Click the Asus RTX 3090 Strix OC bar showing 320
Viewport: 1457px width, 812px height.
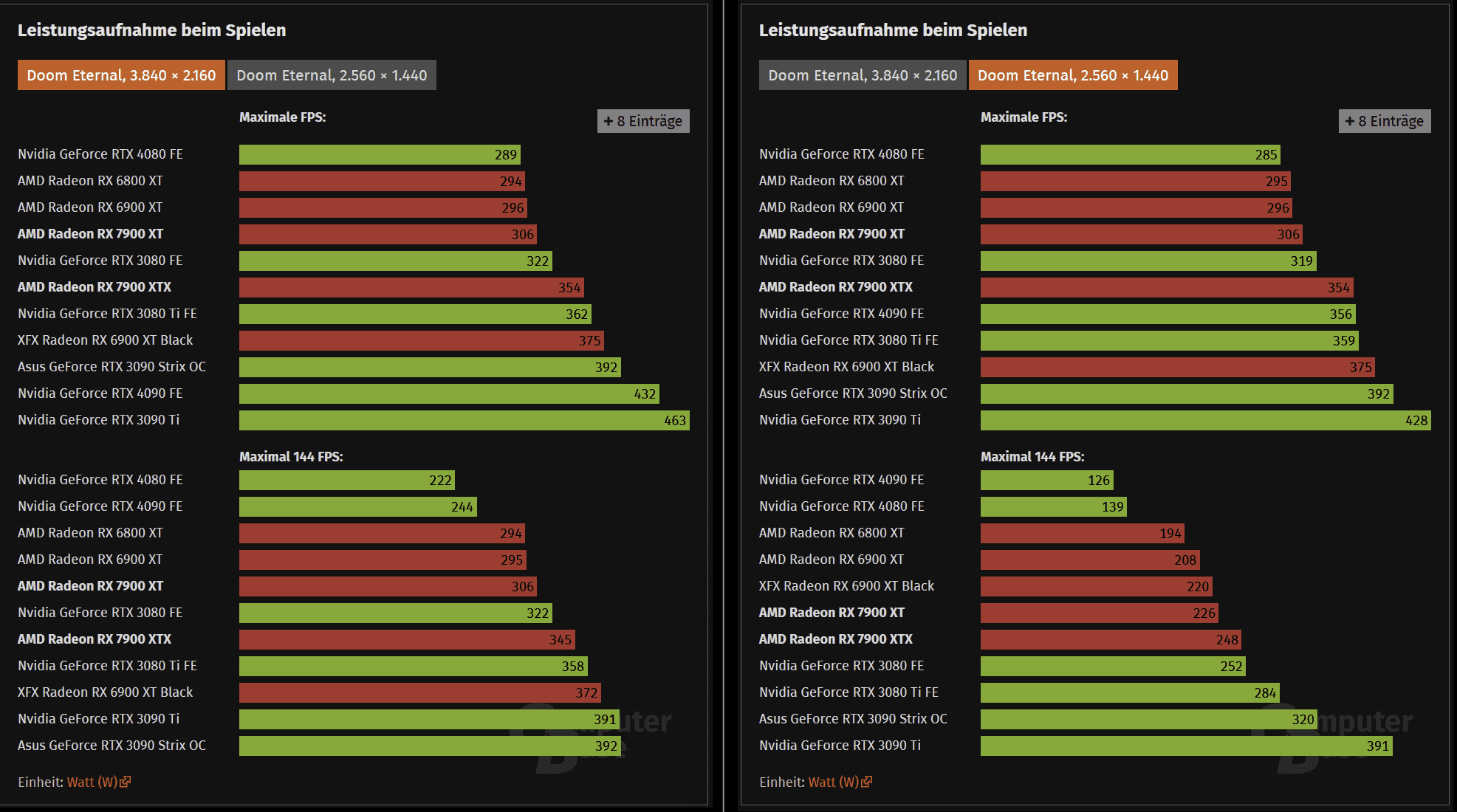1148,719
